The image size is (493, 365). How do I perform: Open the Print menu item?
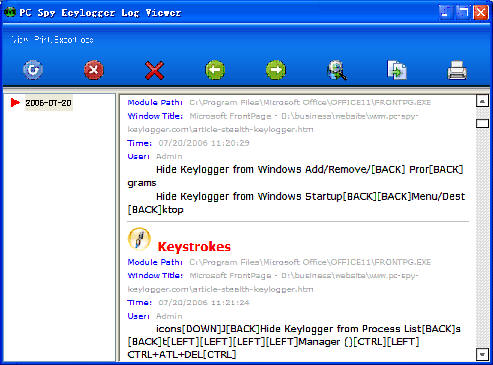42,40
